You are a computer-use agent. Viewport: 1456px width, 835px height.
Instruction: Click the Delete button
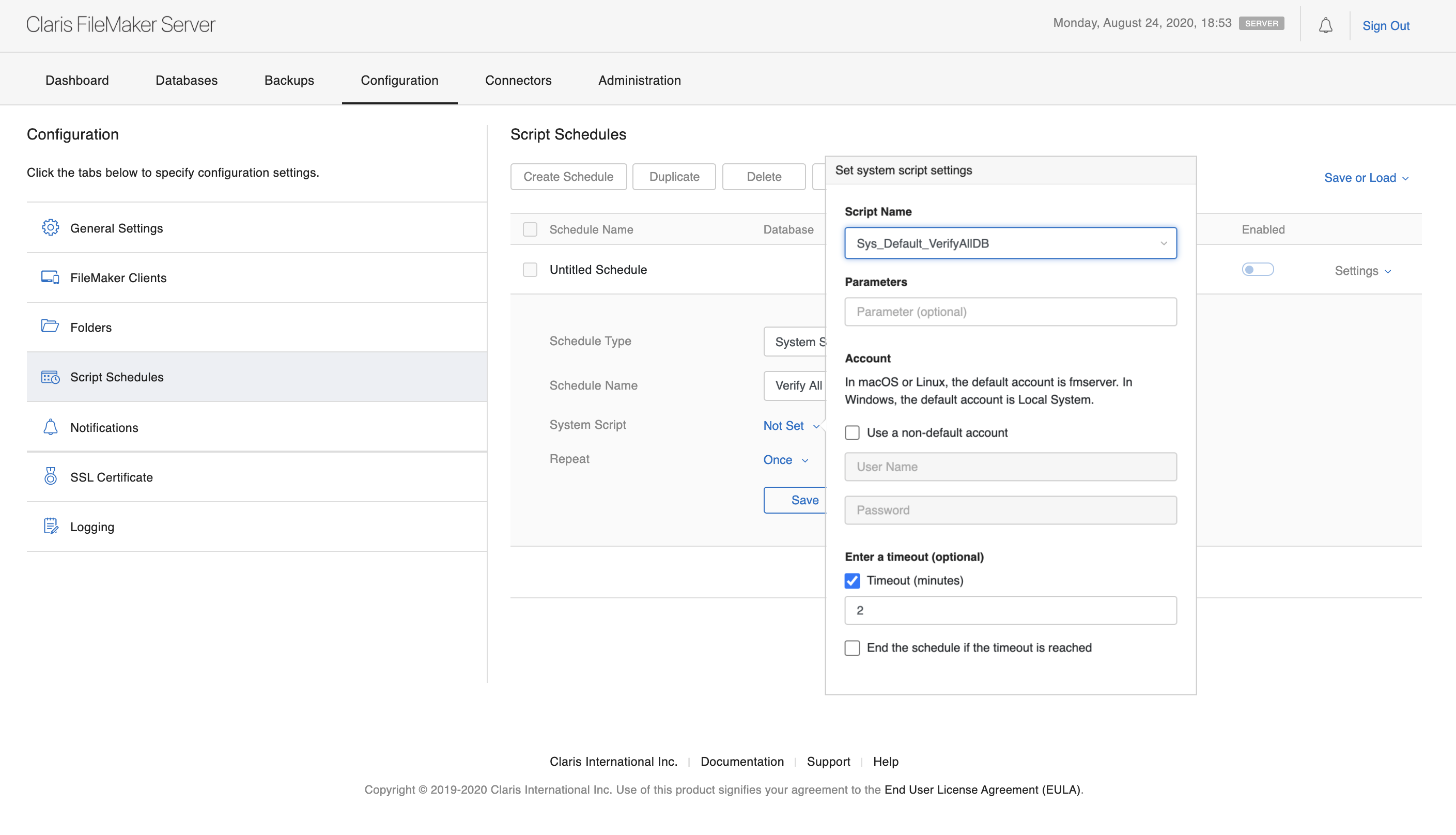[764, 177]
